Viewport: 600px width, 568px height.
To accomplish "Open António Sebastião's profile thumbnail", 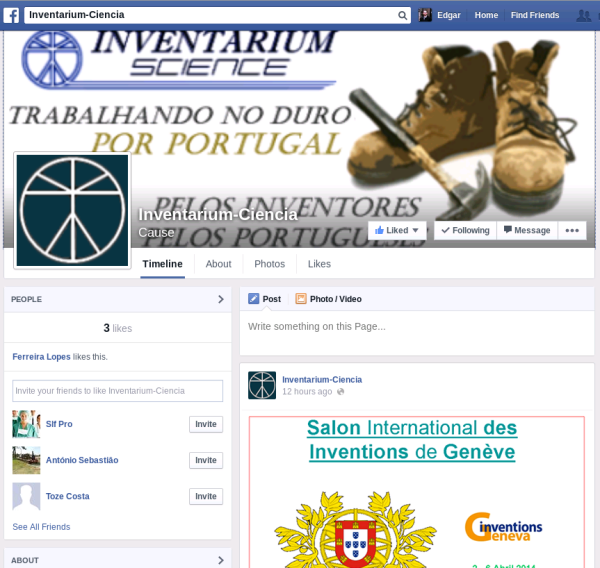I will pos(26,460).
